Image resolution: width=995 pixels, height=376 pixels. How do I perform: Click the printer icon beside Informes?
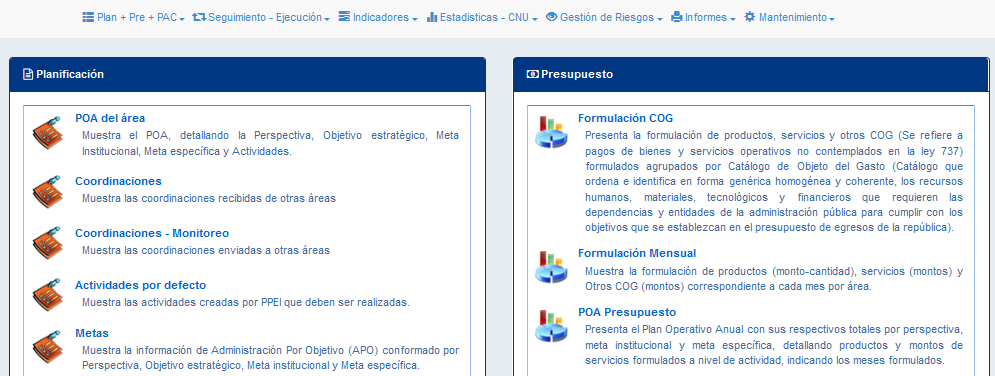[677, 17]
